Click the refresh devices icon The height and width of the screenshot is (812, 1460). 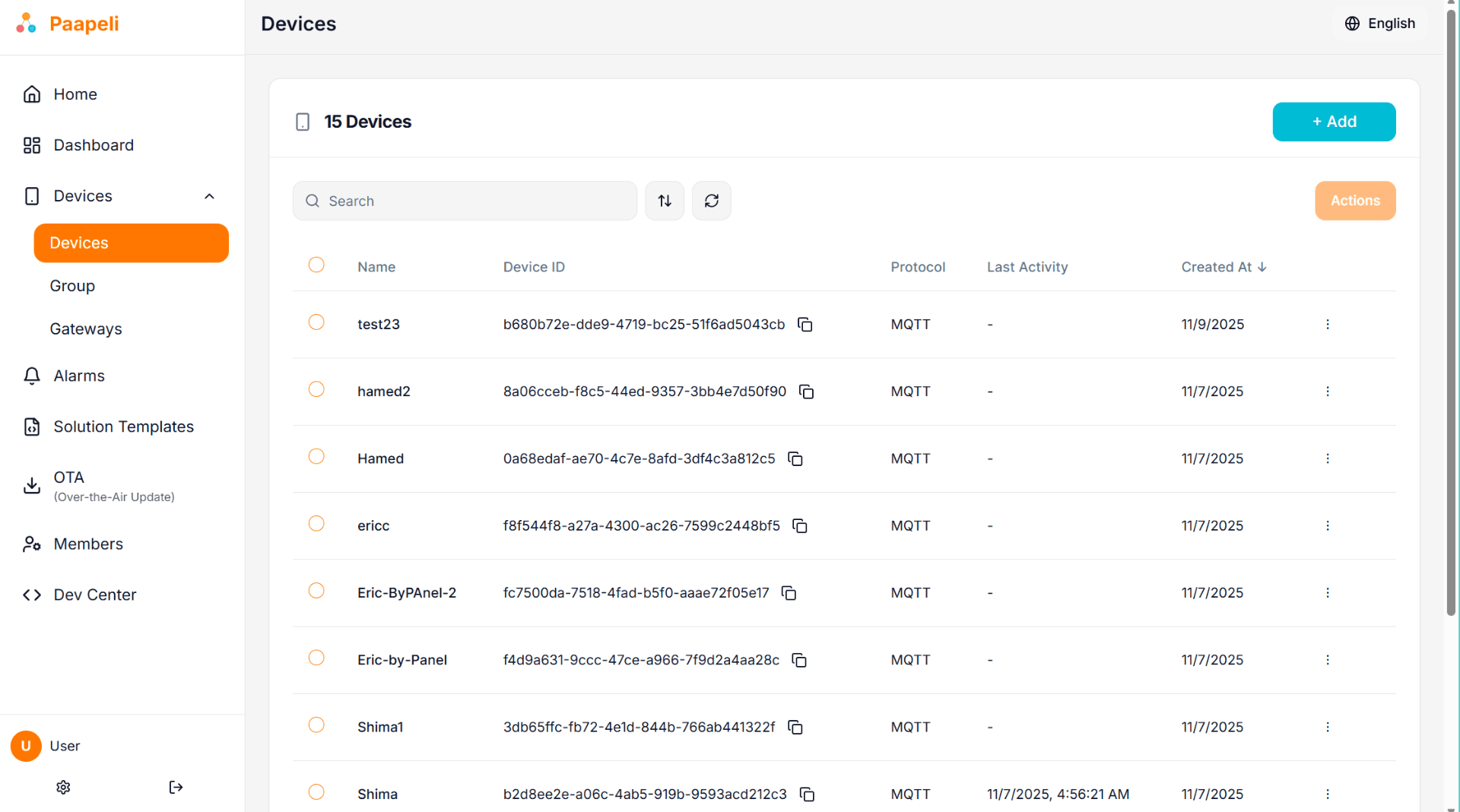pyautogui.click(x=711, y=201)
